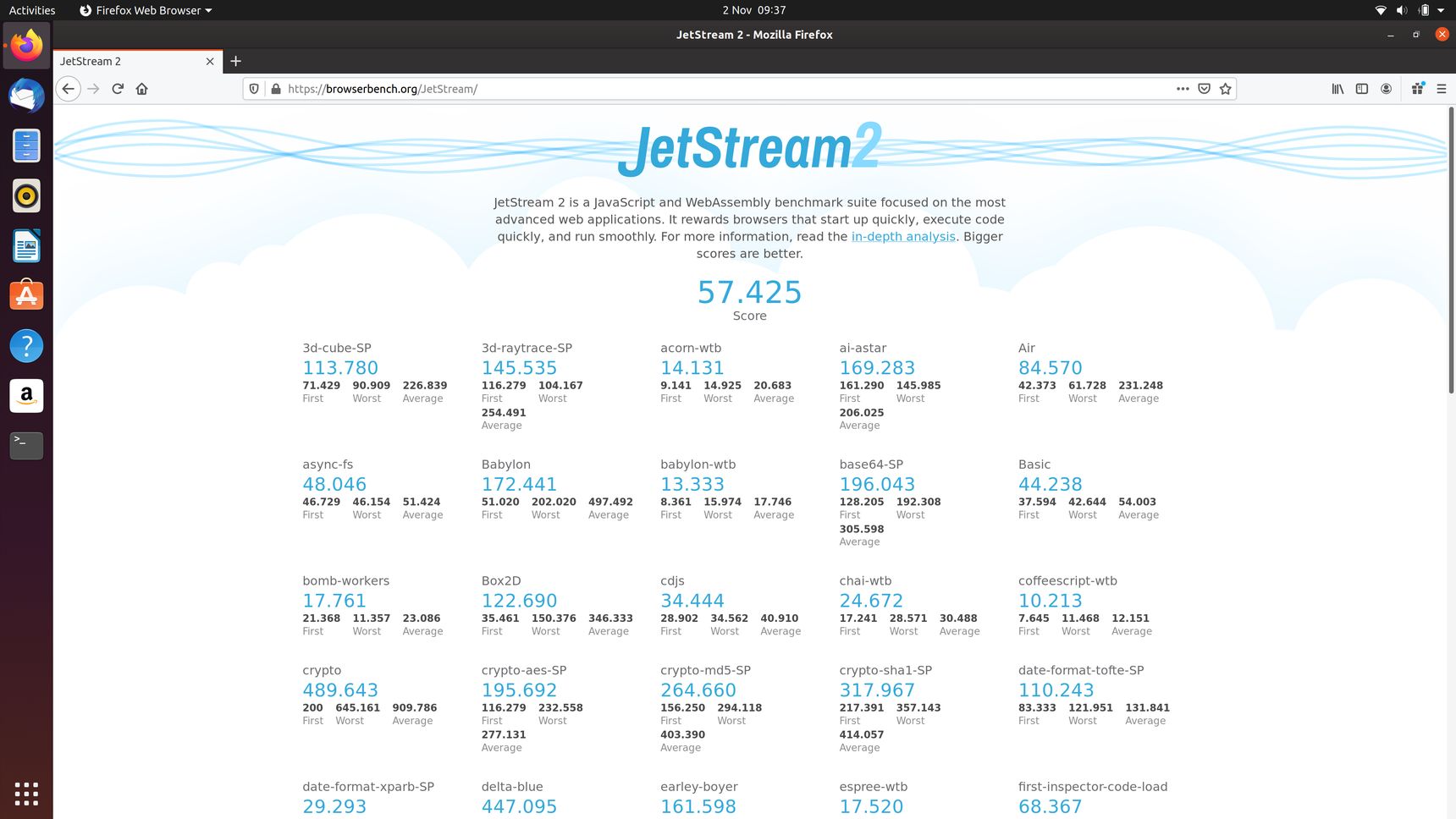Click the ai-astar benchmark name
The image size is (1456, 819).
[863, 348]
